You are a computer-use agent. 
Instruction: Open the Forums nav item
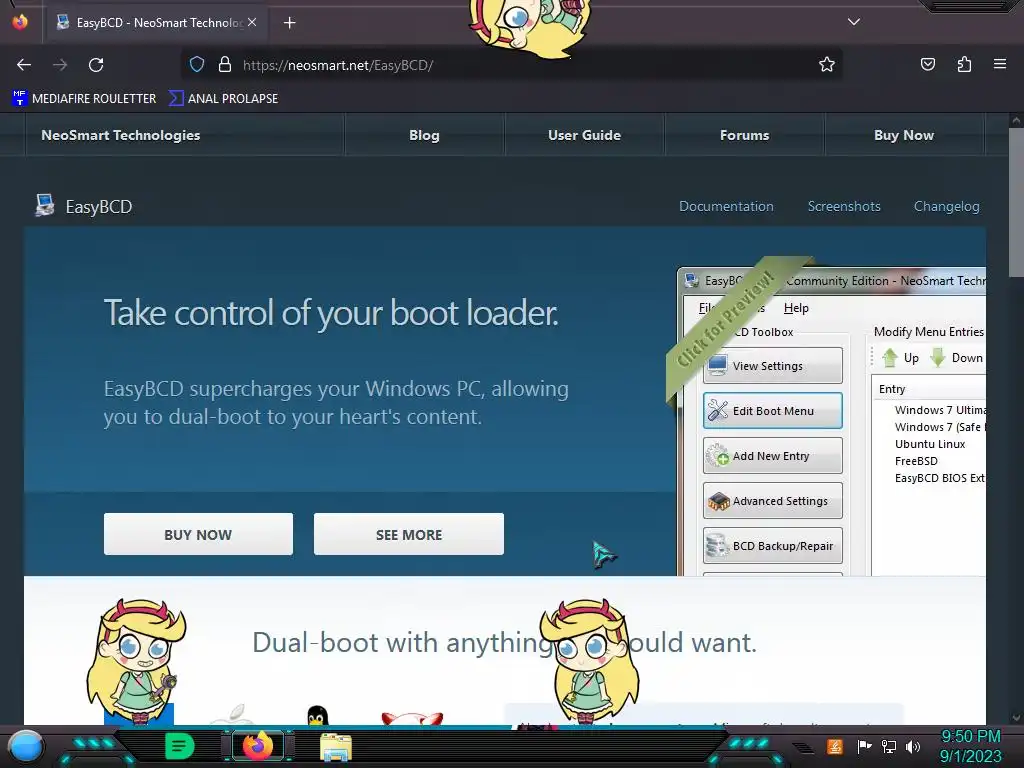coord(744,135)
